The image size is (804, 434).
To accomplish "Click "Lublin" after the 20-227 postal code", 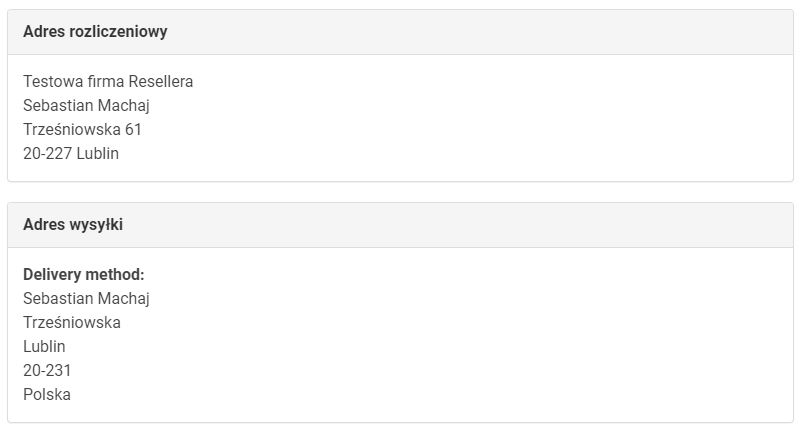I will click(x=97, y=154).
